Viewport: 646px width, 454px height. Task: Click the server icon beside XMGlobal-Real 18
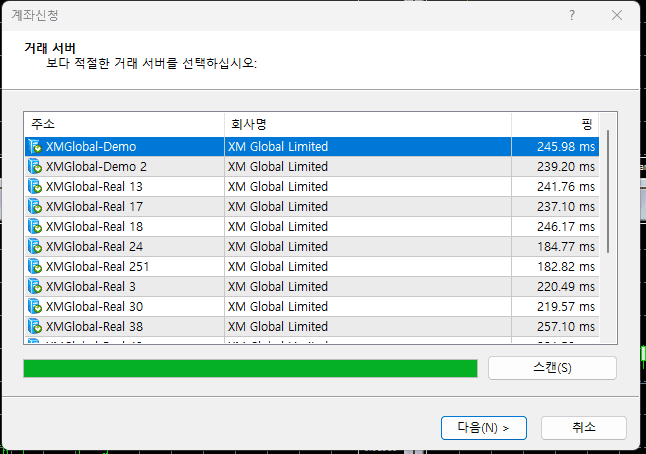[x=35, y=227]
